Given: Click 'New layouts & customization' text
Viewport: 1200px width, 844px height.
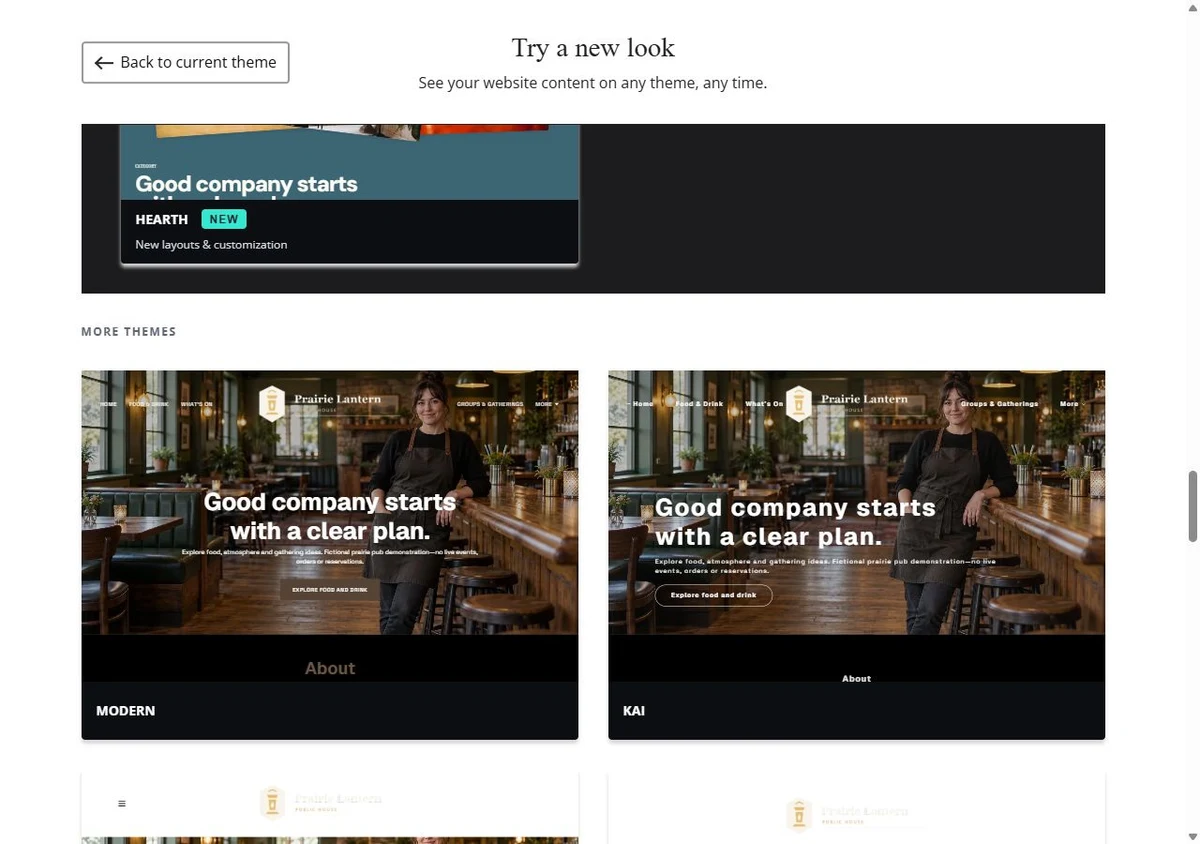Looking at the screenshot, I should [211, 244].
